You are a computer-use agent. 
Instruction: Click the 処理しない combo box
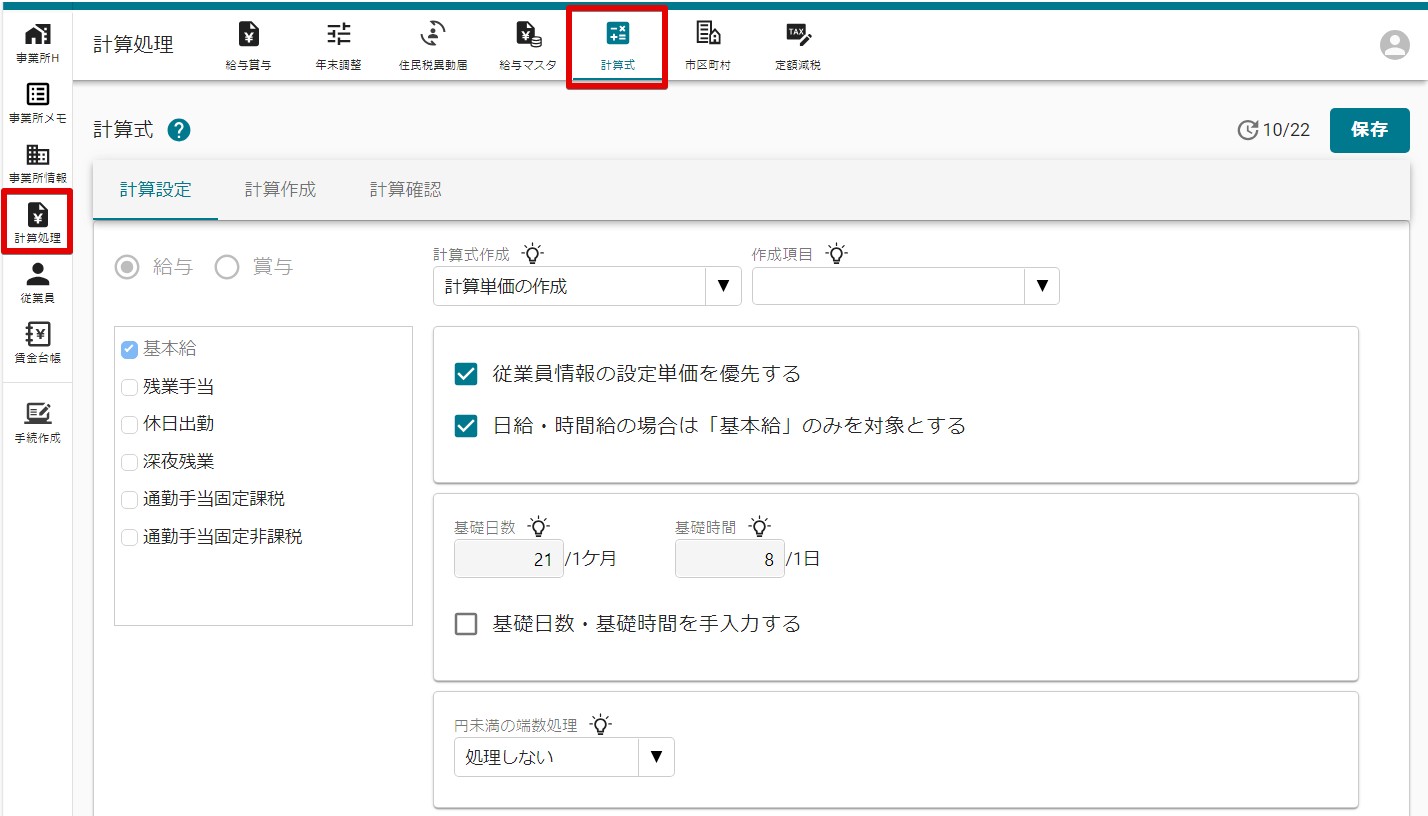(x=564, y=757)
